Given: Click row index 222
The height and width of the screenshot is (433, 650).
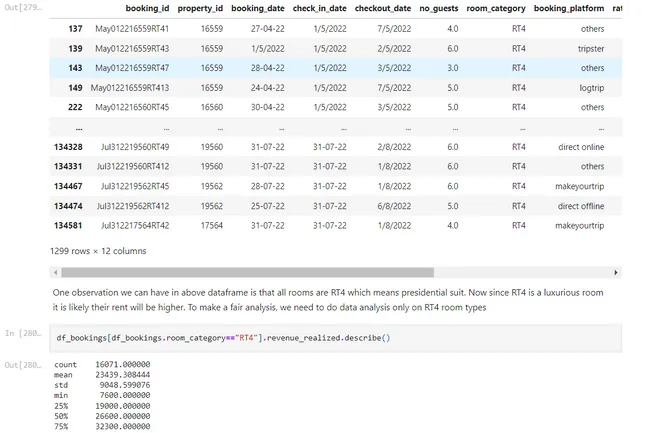Looking at the screenshot, I should click(x=75, y=107).
